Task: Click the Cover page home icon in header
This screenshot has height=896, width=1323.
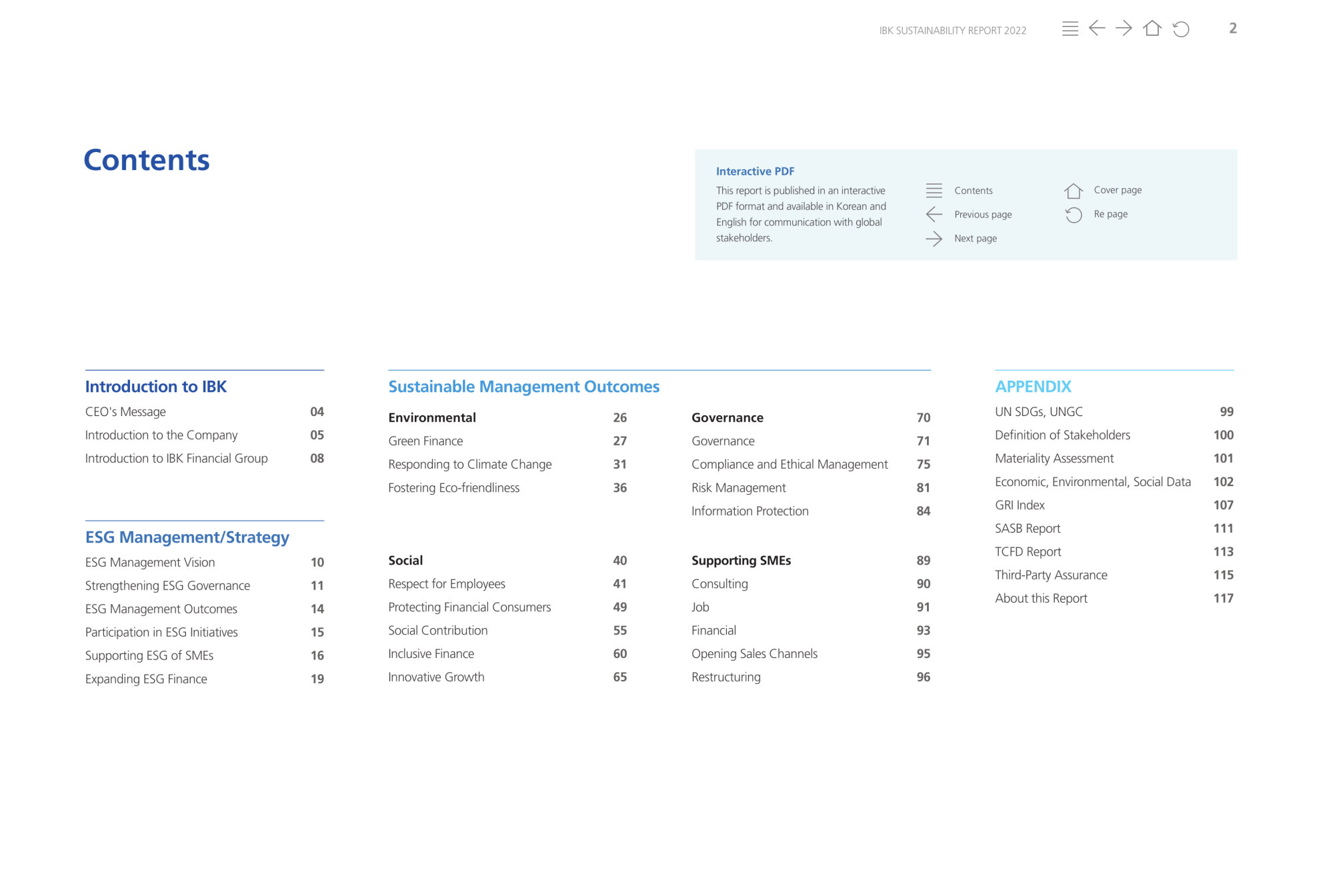Action: pyautogui.click(x=1152, y=28)
